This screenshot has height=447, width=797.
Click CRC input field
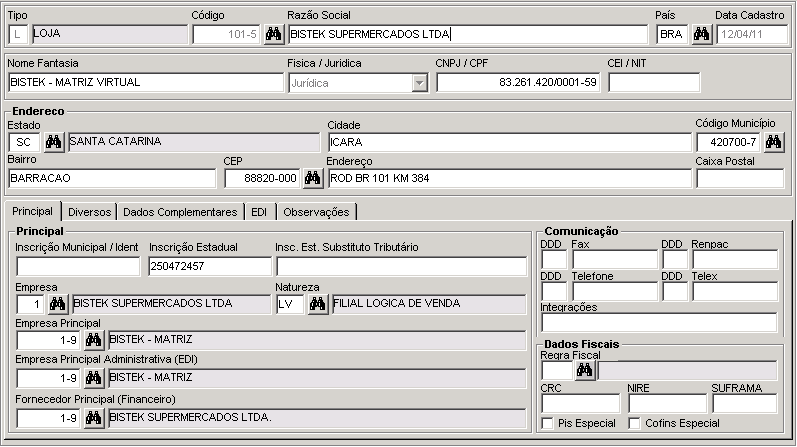580,404
